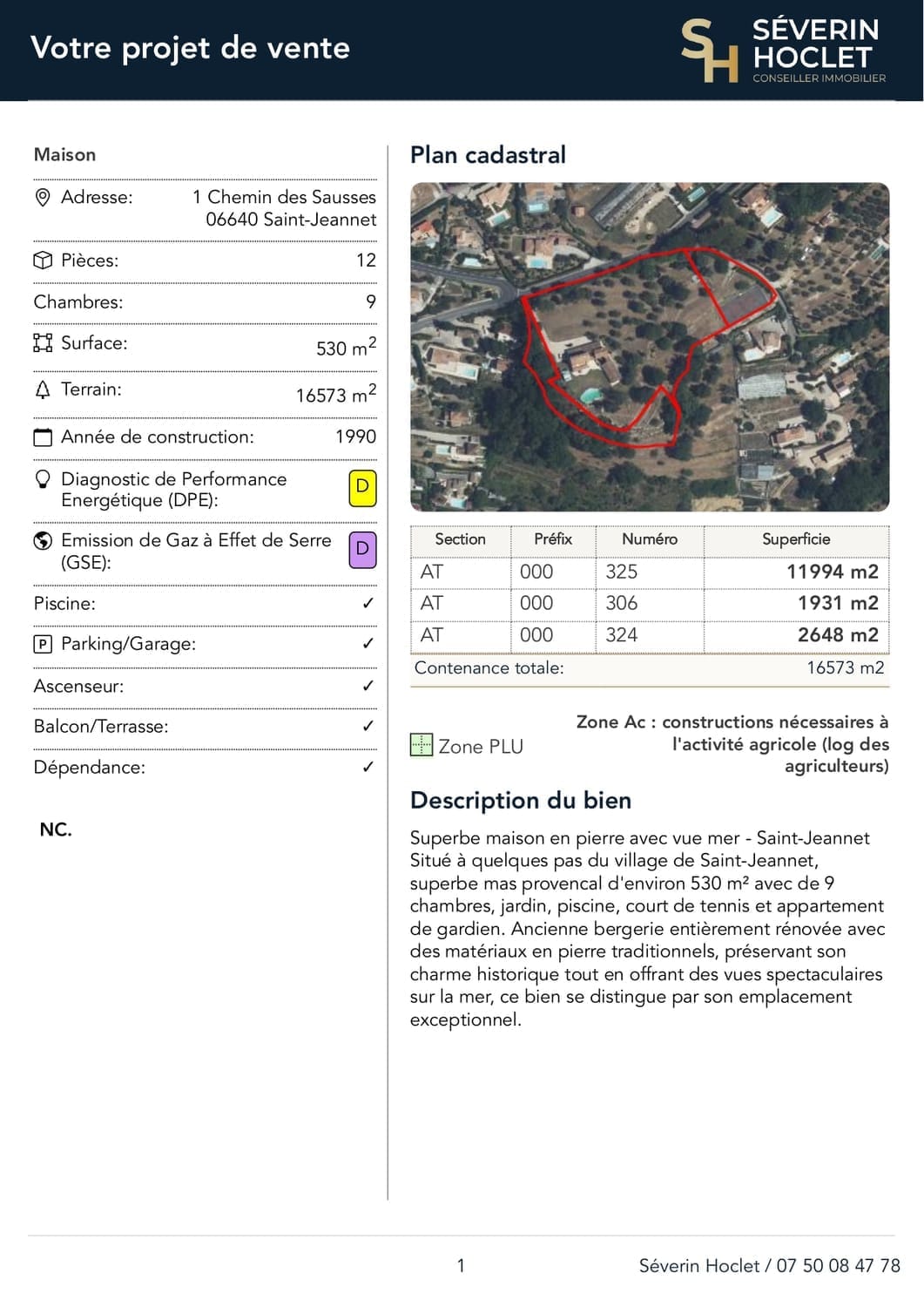Click the green Zone PLU grid icon

pyautogui.click(x=422, y=745)
